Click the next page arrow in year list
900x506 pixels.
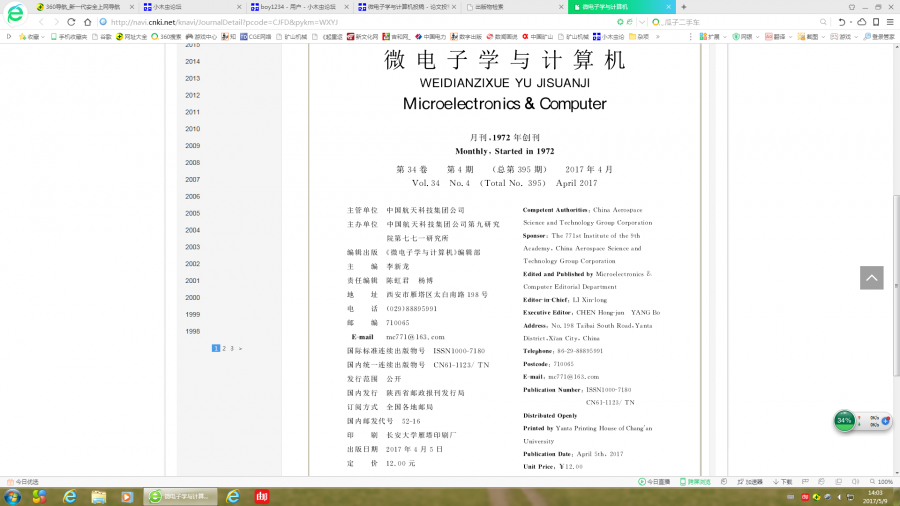[x=240, y=348]
